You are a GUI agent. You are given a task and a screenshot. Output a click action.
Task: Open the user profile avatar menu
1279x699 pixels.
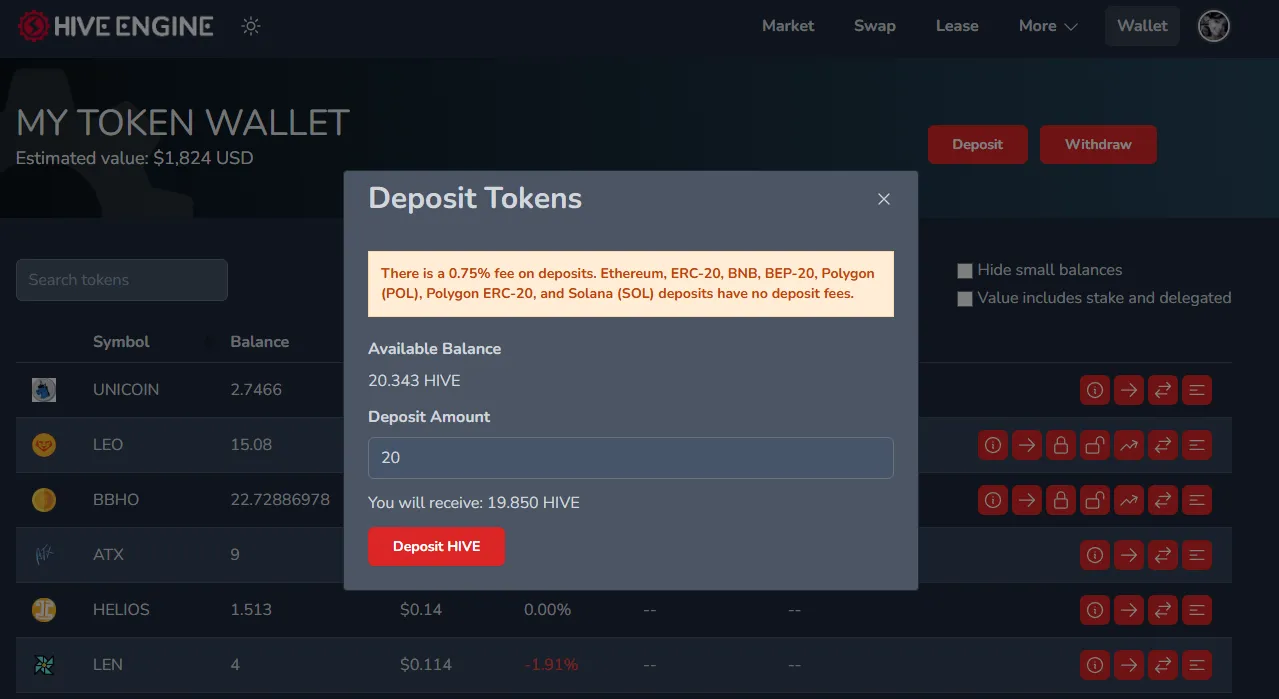1213,26
